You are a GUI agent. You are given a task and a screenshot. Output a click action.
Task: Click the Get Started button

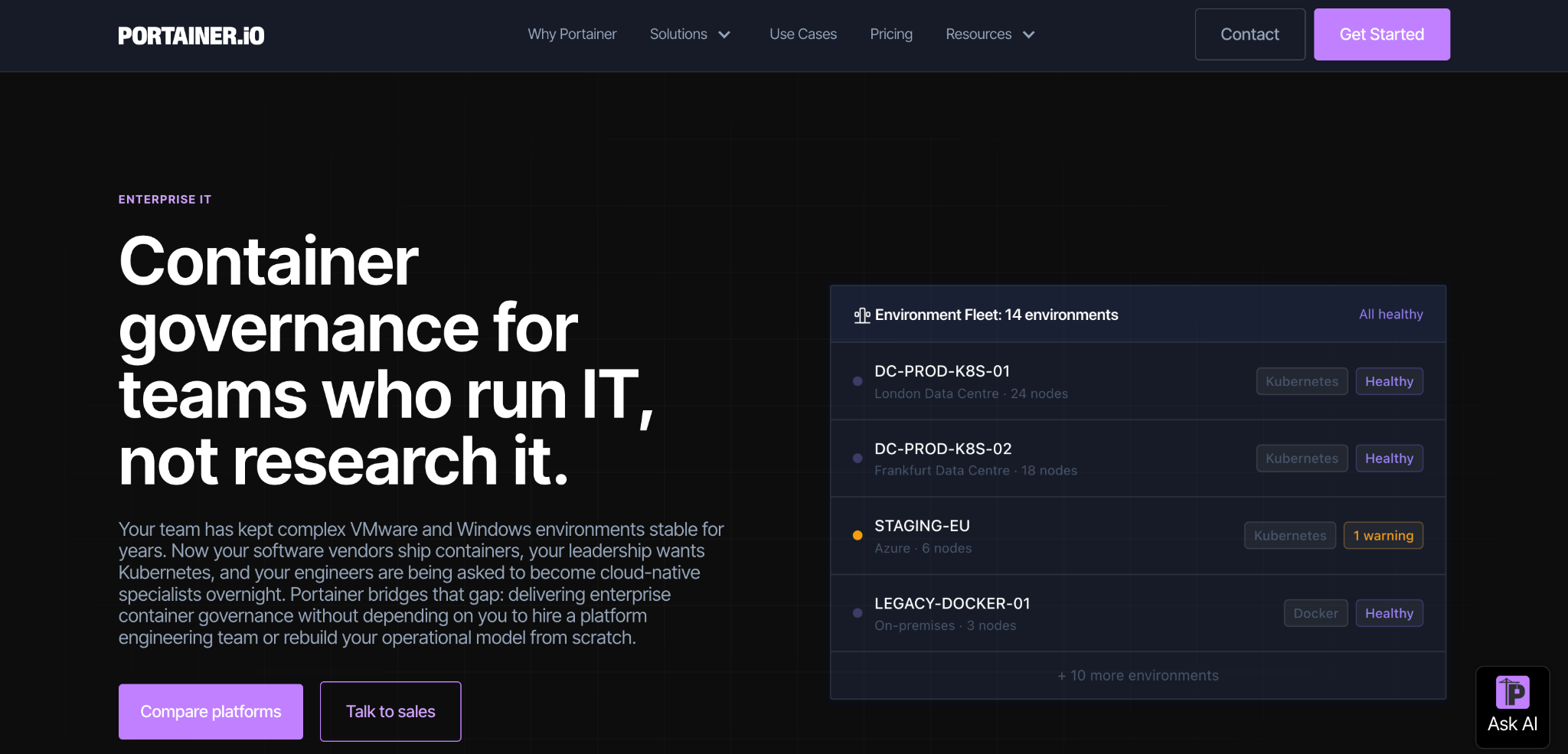pos(1382,34)
